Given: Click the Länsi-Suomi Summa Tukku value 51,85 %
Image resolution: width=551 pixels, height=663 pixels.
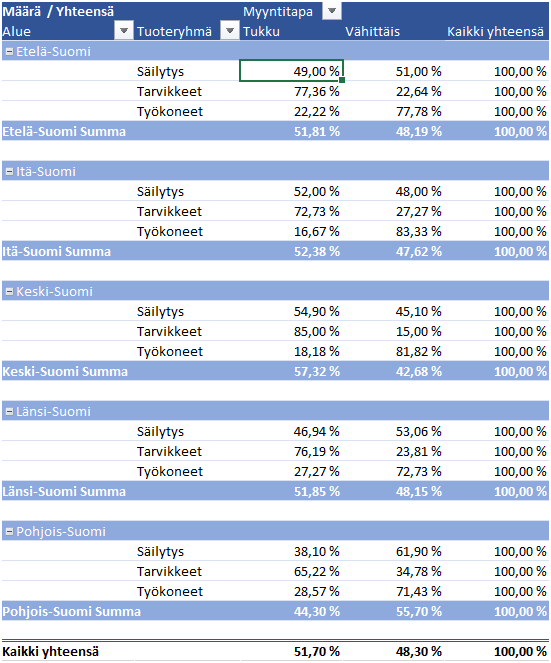Looking at the screenshot, I should (x=317, y=492).
